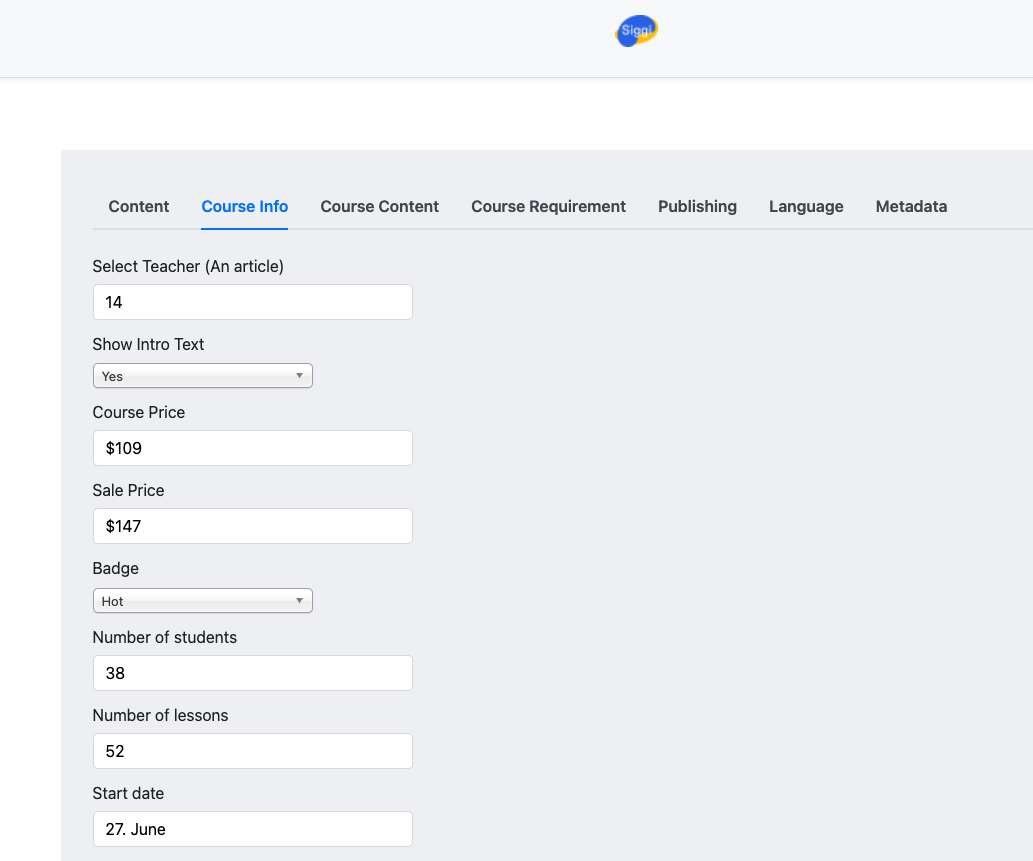Focus the Number of students field
Viewport: 1033px width, 861px height.
[x=252, y=673]
